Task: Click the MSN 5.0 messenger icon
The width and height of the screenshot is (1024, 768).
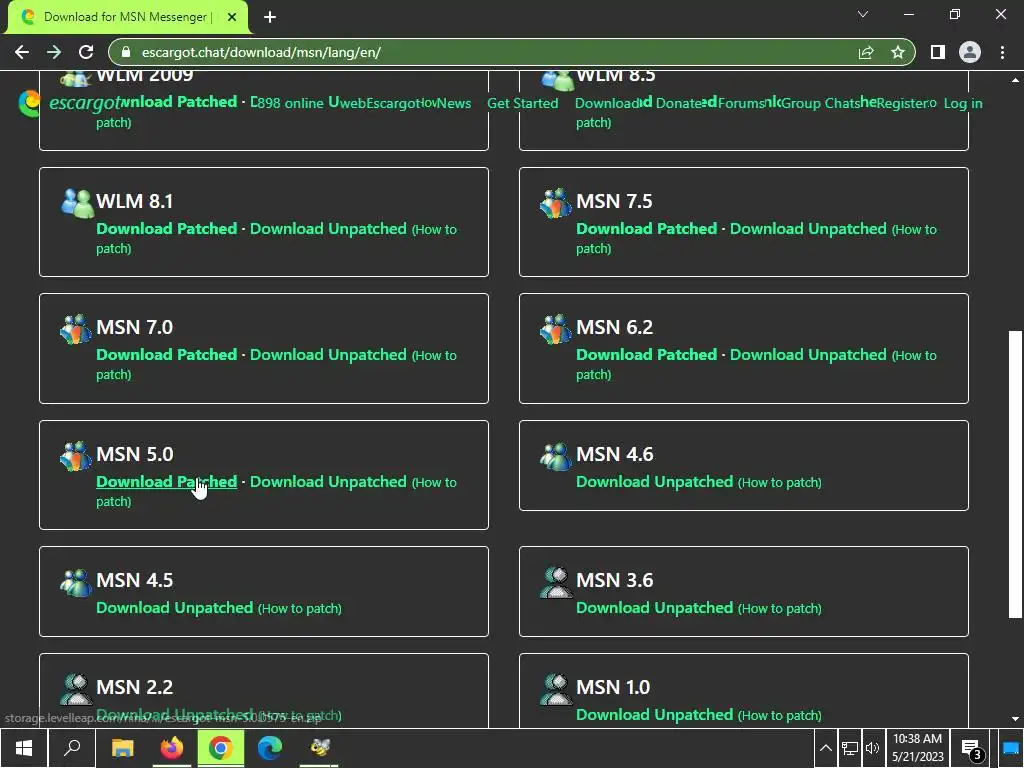Action: pyautogui.click(x=76, y=456)
